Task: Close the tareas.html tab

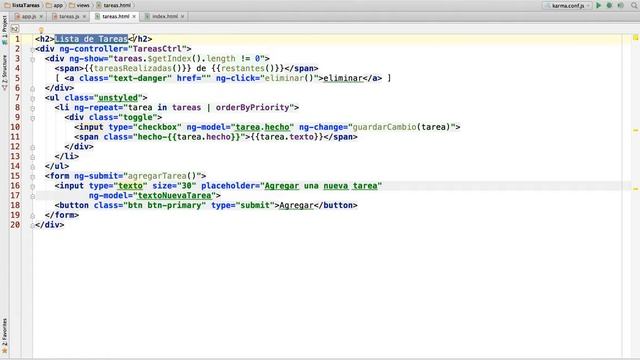Action: pyautogui.click(x=134, y=16)
